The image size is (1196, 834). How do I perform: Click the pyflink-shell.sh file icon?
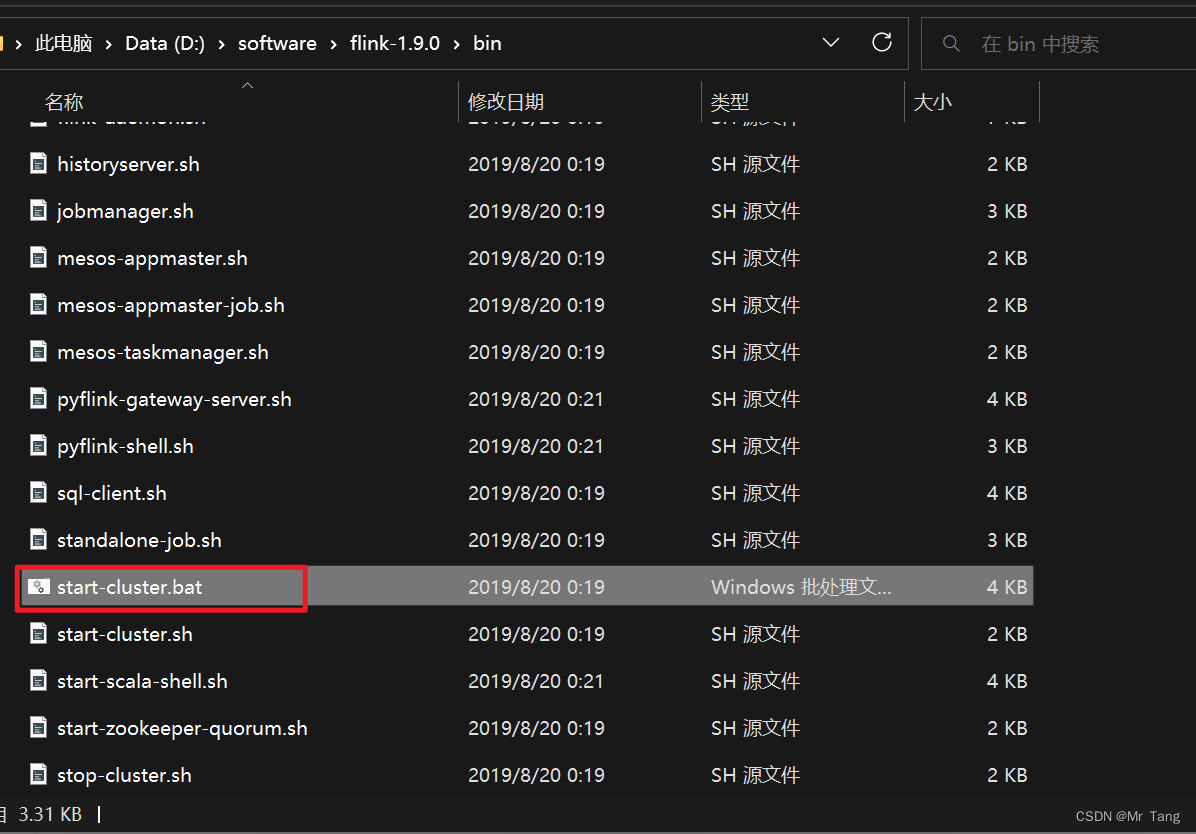[38, 446]
